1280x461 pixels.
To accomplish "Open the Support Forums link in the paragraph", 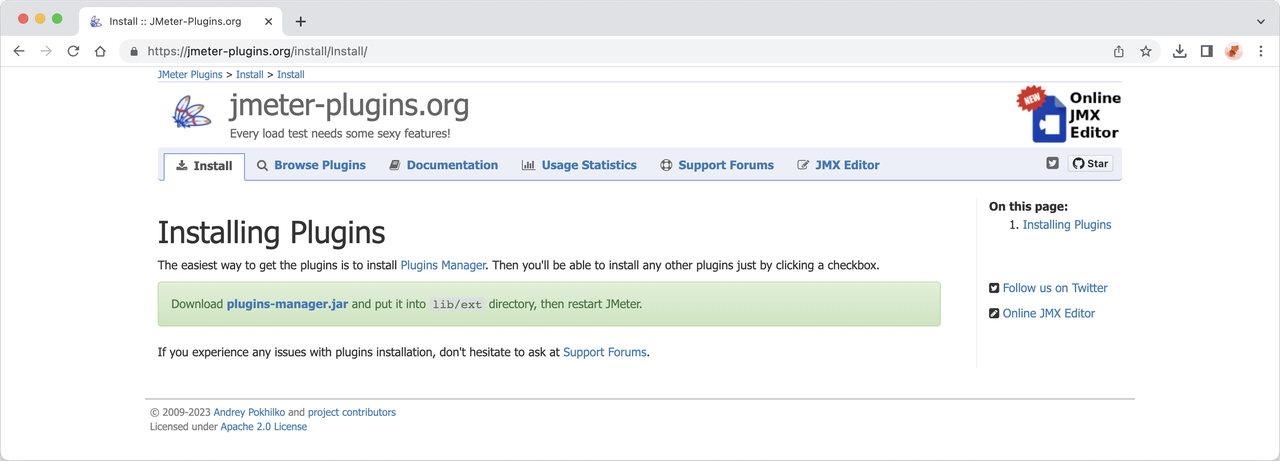I will pos(605,352).
